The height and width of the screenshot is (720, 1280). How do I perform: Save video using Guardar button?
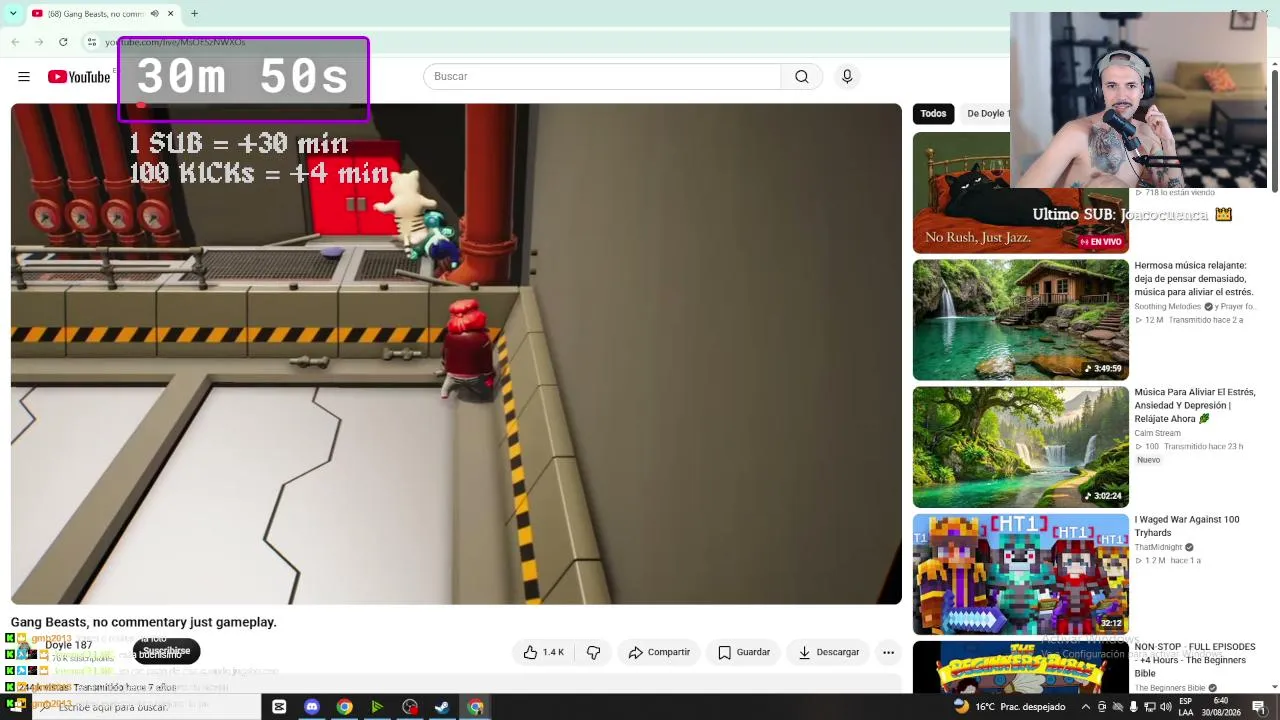pos(744,652)
